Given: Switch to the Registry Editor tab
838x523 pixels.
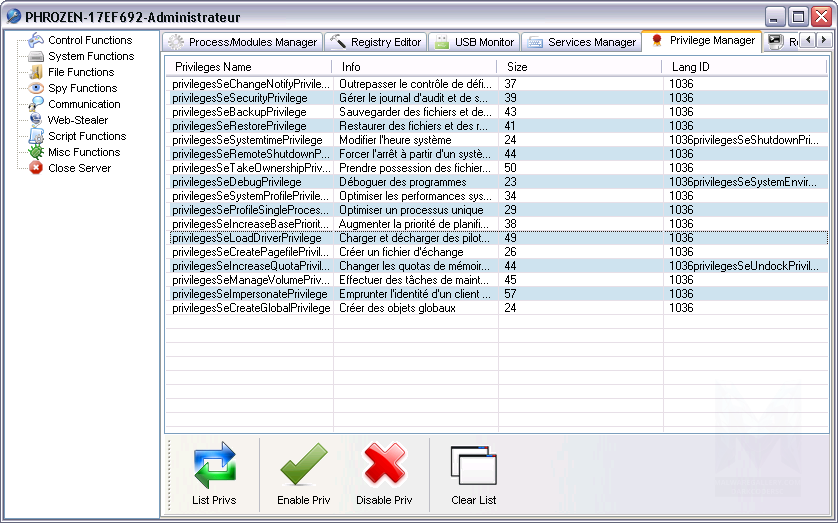Looking at the screenshot, I should [375, 42].
